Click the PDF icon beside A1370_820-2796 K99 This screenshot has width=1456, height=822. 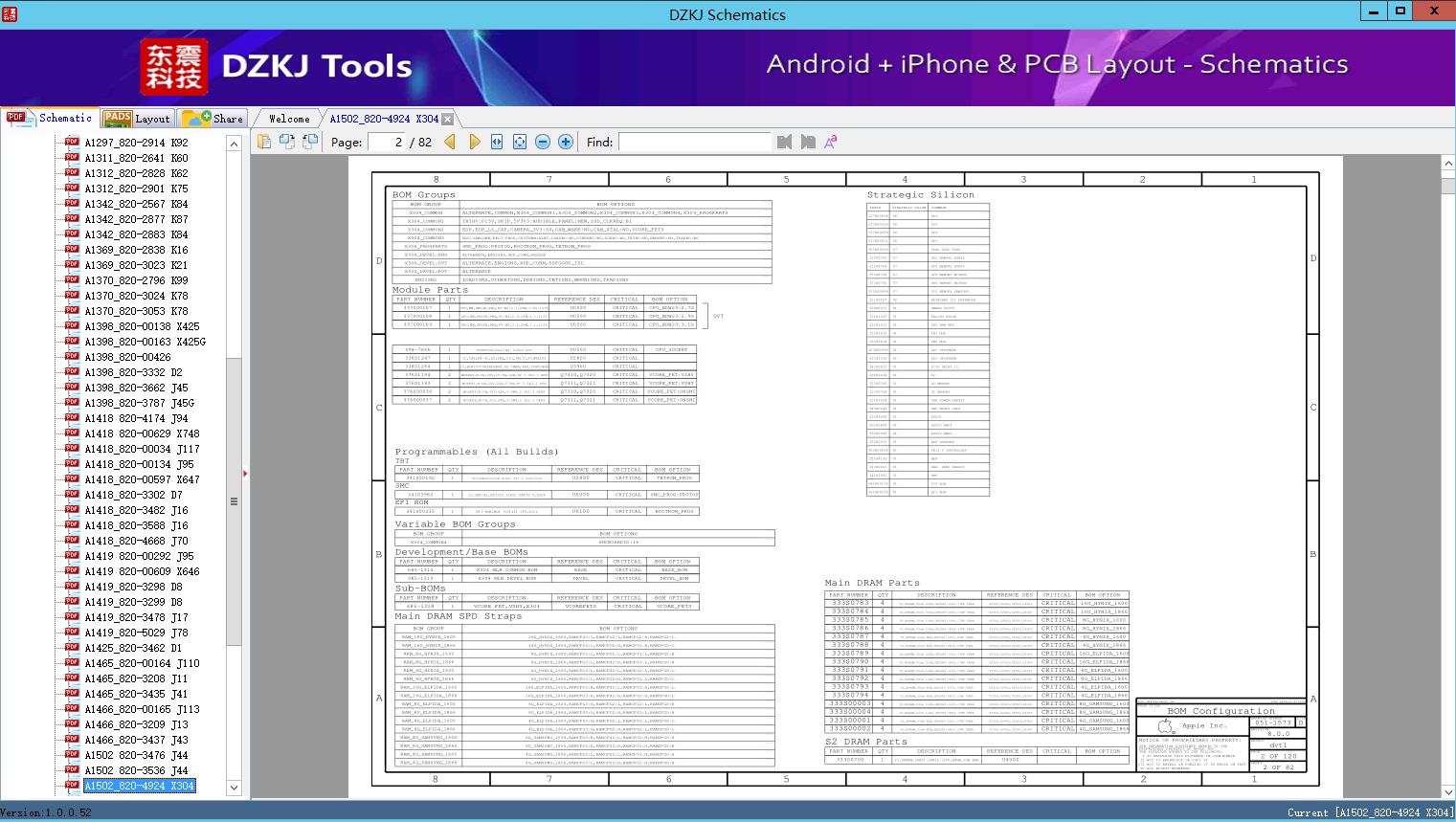(72, 280)
